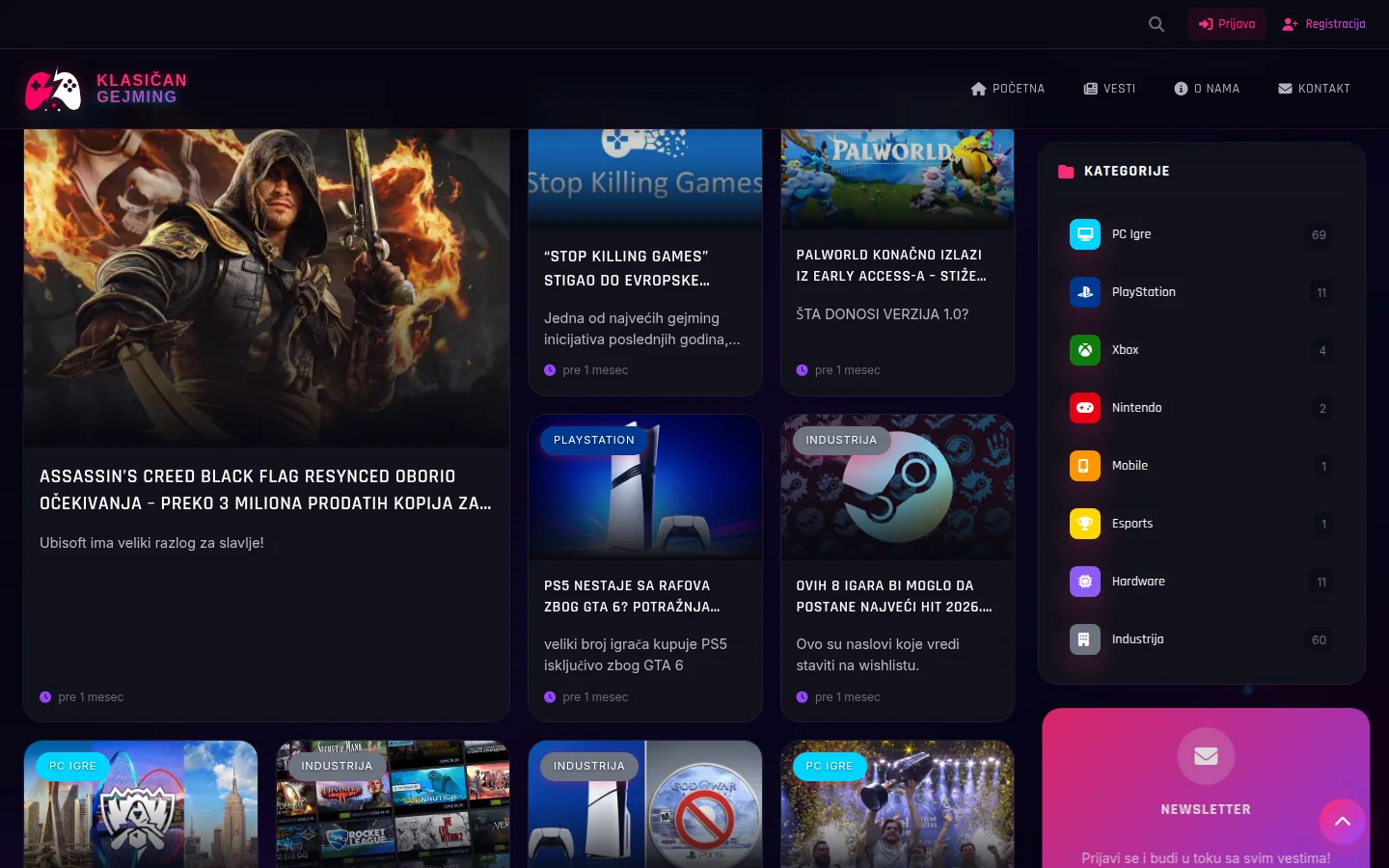
Task: Click the Newsletter envelope icon
Action: 1206,756
